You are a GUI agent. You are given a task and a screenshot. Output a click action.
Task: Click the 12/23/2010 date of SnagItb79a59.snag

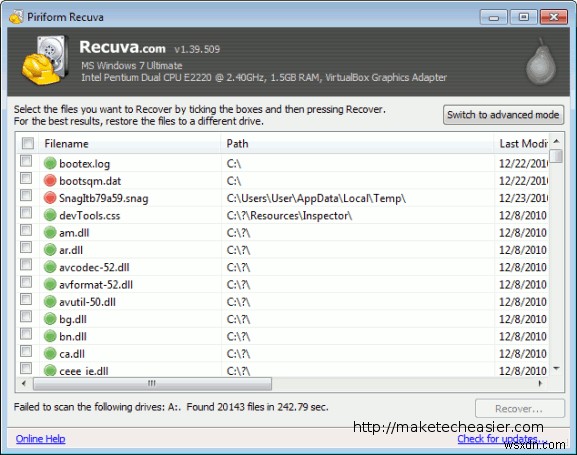[523, 198]
